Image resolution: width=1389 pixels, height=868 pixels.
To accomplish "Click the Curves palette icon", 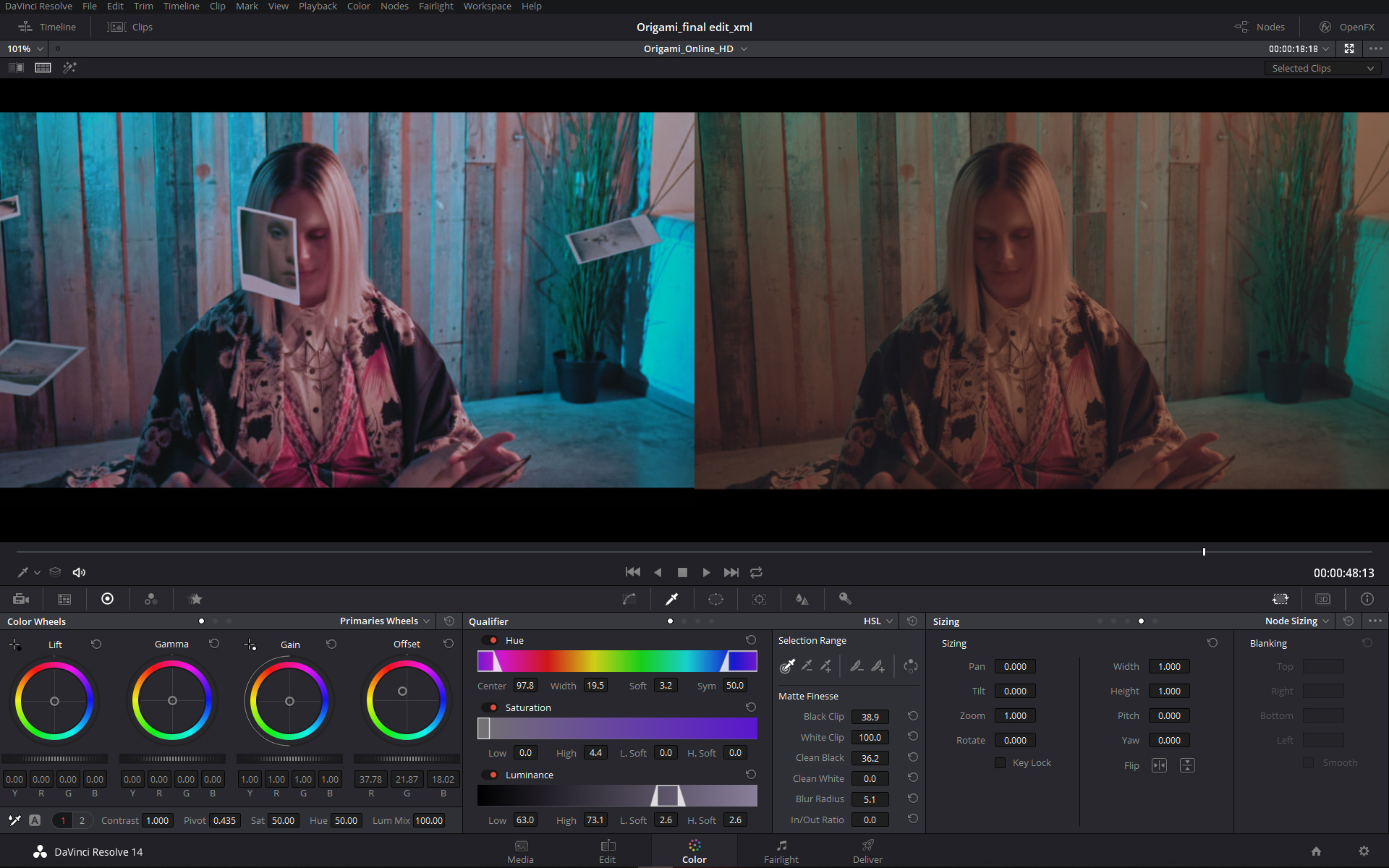I will point(629,599).
